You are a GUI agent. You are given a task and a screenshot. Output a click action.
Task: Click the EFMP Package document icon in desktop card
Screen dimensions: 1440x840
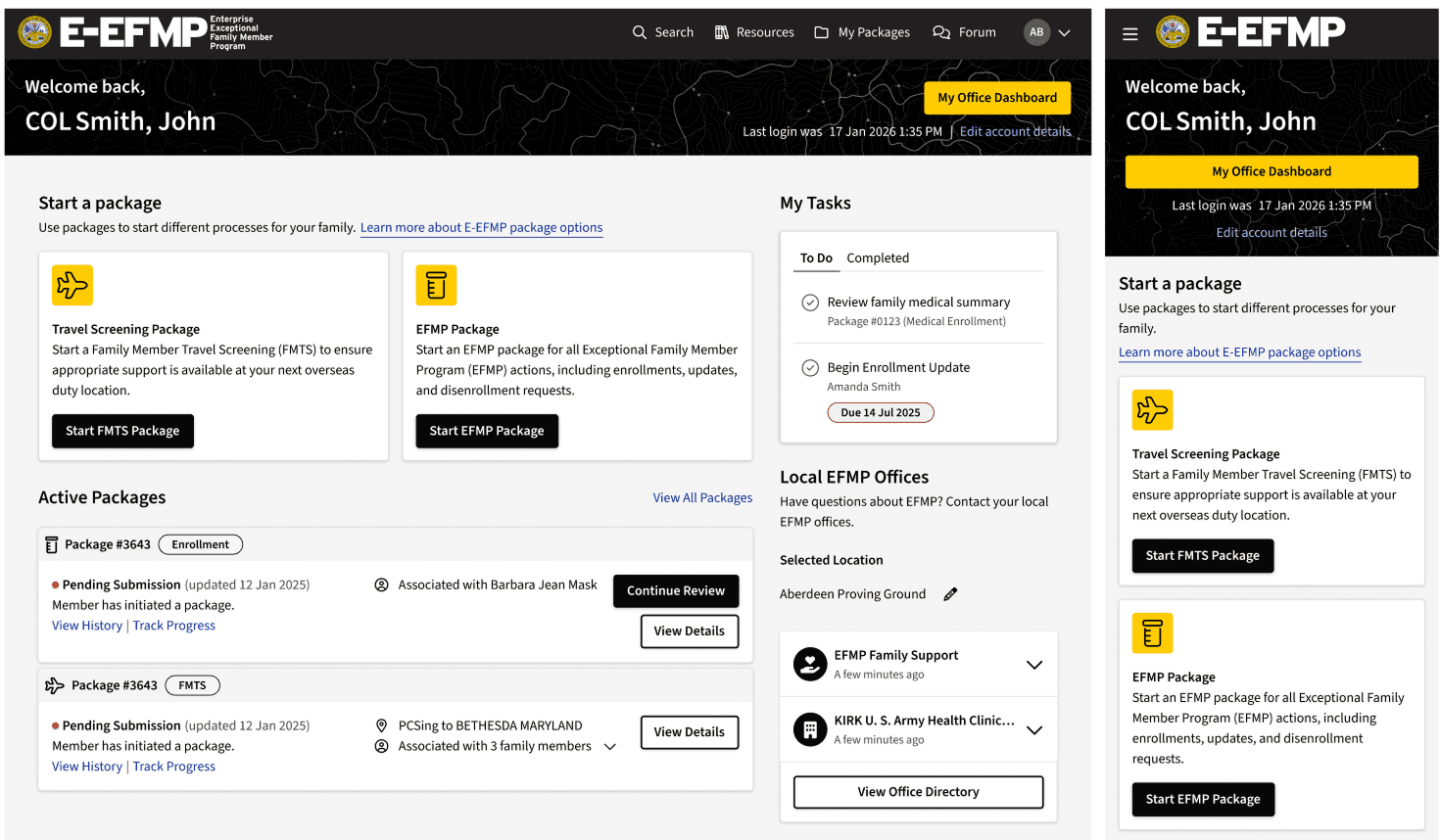(x=436, y=285)
